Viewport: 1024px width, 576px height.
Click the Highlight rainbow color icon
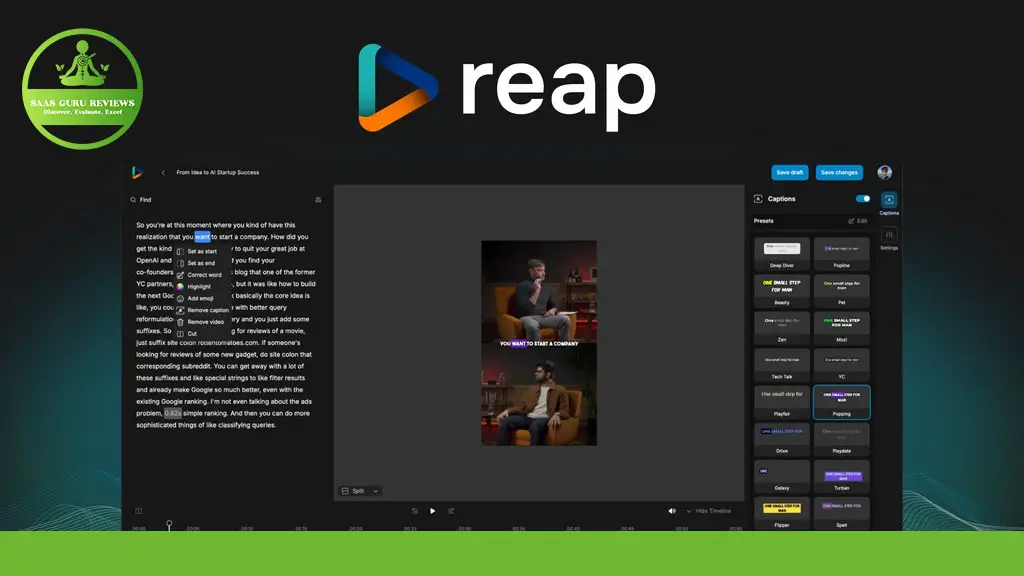click(180, 287)
